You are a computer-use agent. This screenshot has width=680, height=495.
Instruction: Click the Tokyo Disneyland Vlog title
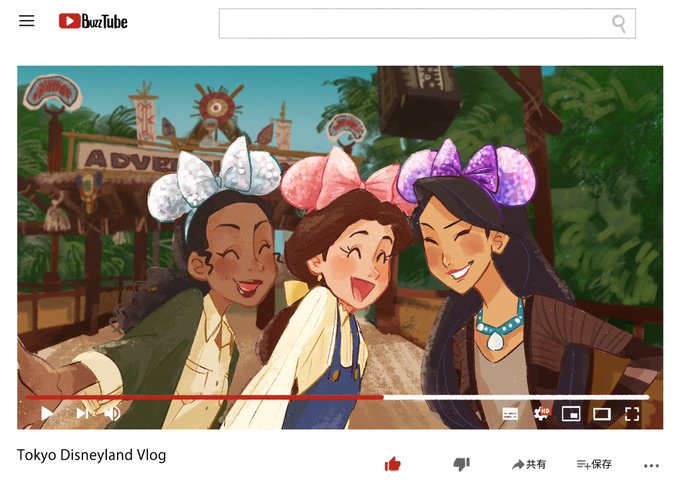[x=92, y=455]
